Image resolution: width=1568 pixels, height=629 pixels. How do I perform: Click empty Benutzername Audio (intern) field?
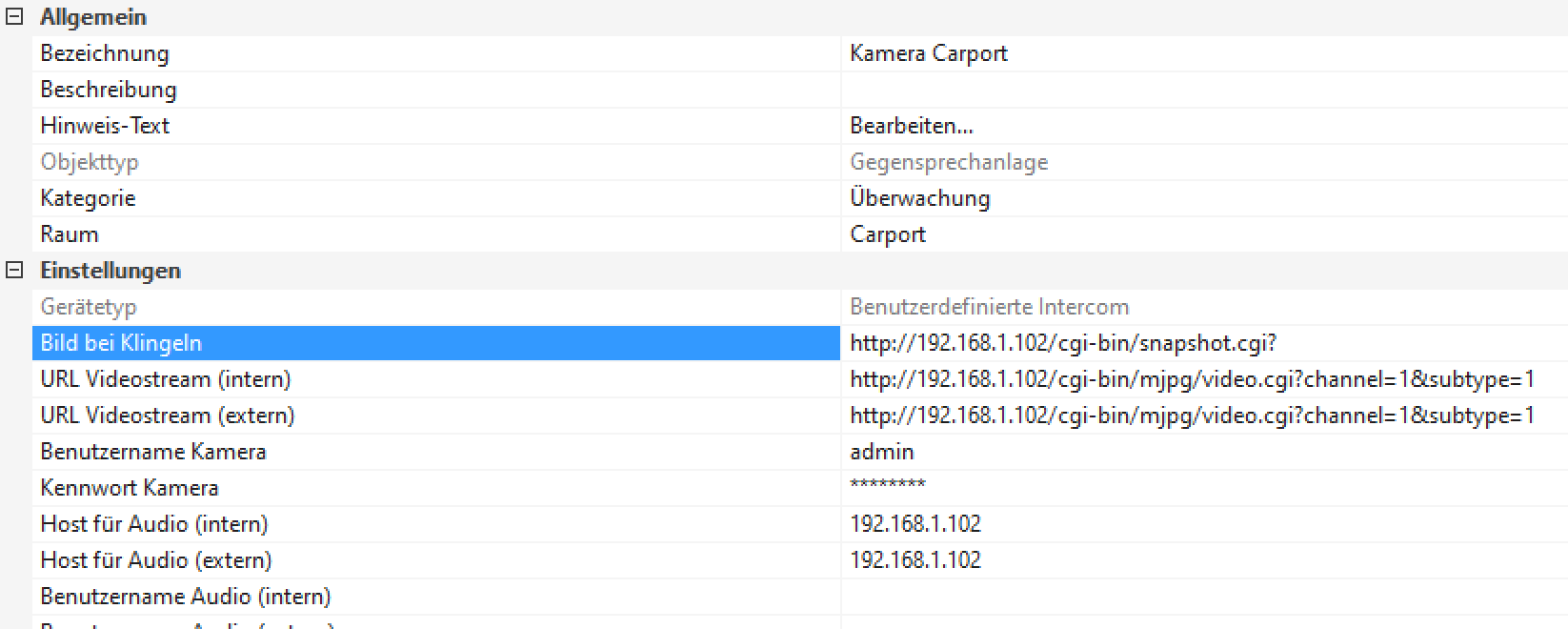[x=1200, y=597]
